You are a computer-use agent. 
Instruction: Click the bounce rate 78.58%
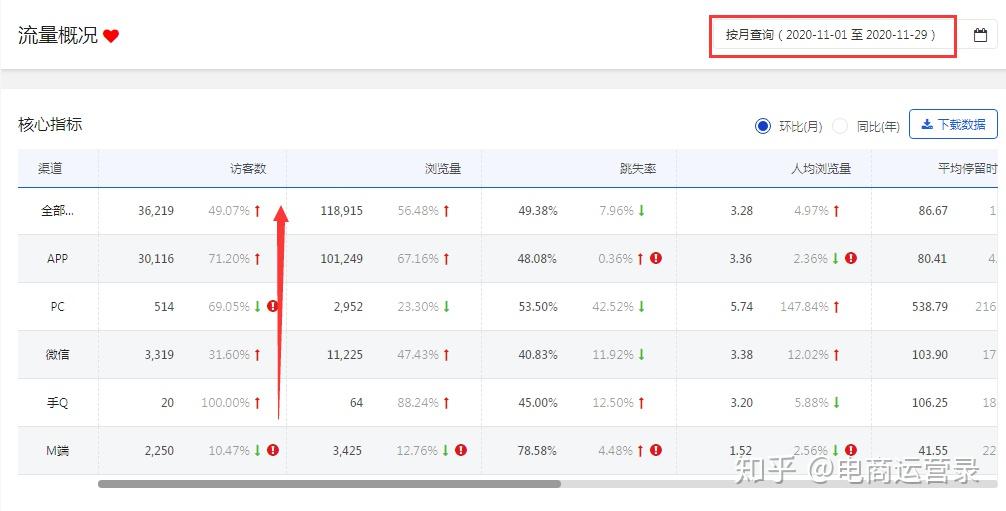tap(538, 451)
